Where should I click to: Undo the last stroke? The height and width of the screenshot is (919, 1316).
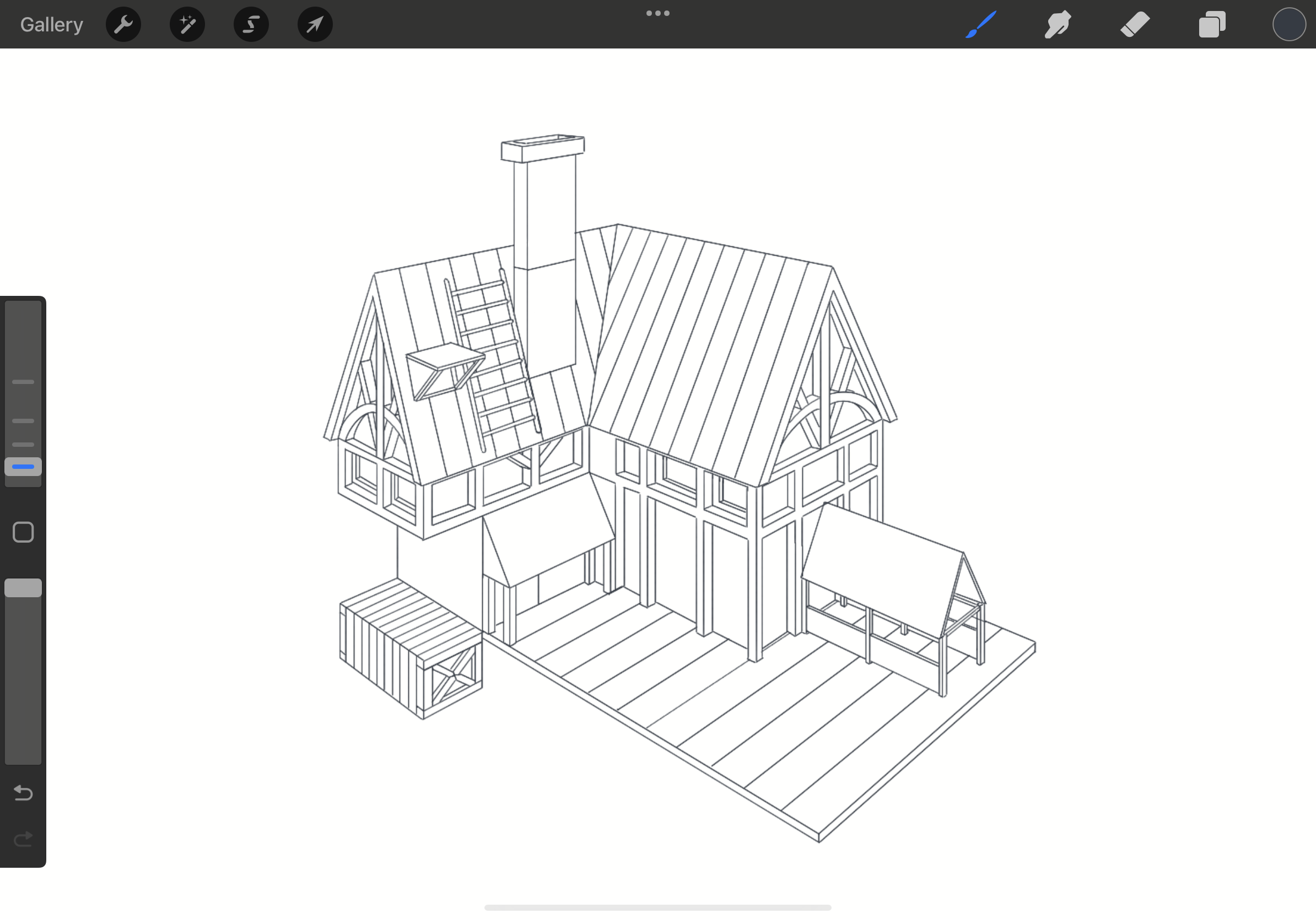pyautogui.click(x=23, y=793)
